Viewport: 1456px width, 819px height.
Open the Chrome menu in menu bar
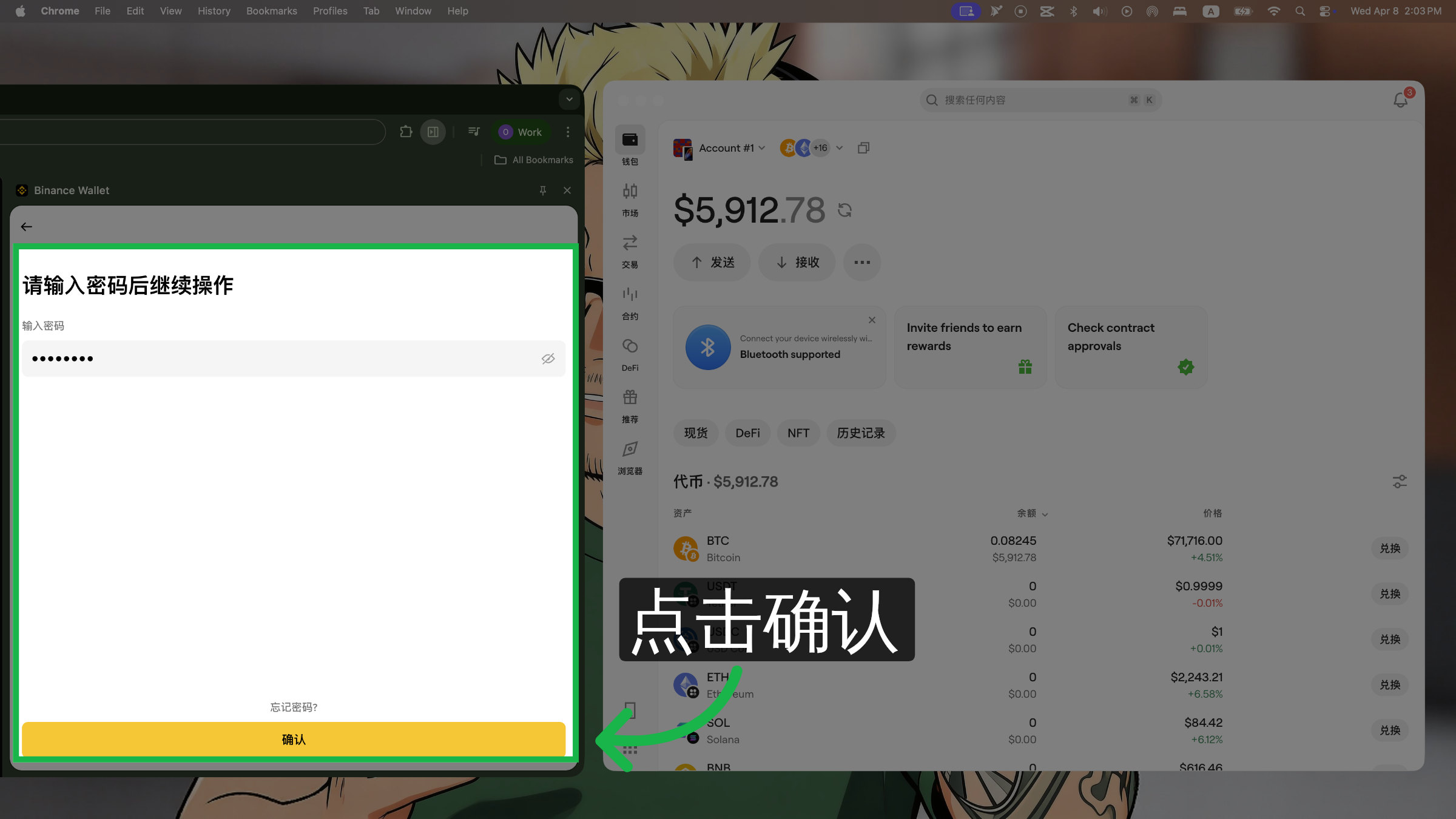pyautogui.click(x=59, y=11)
